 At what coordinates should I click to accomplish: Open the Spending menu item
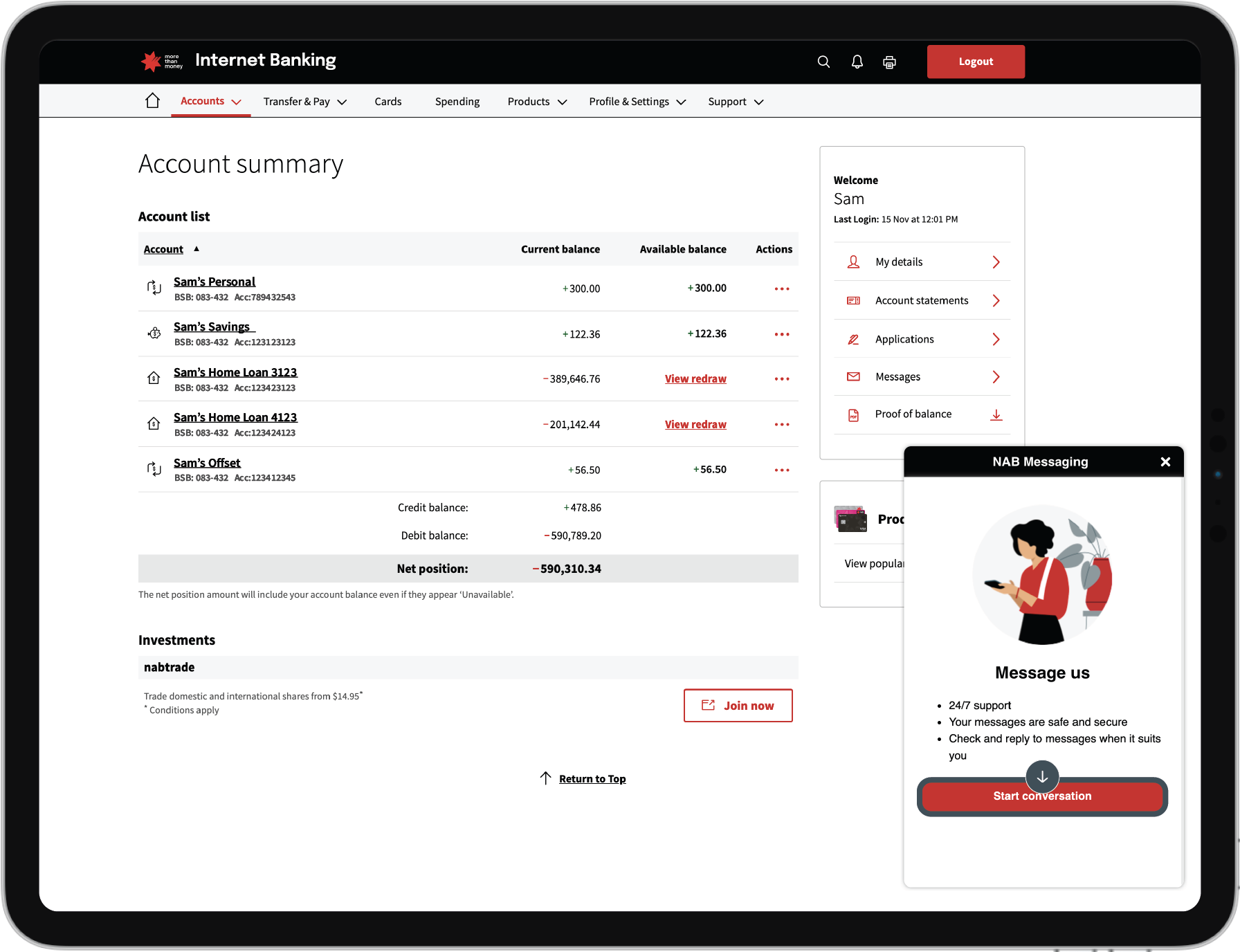tap(457, 102)
